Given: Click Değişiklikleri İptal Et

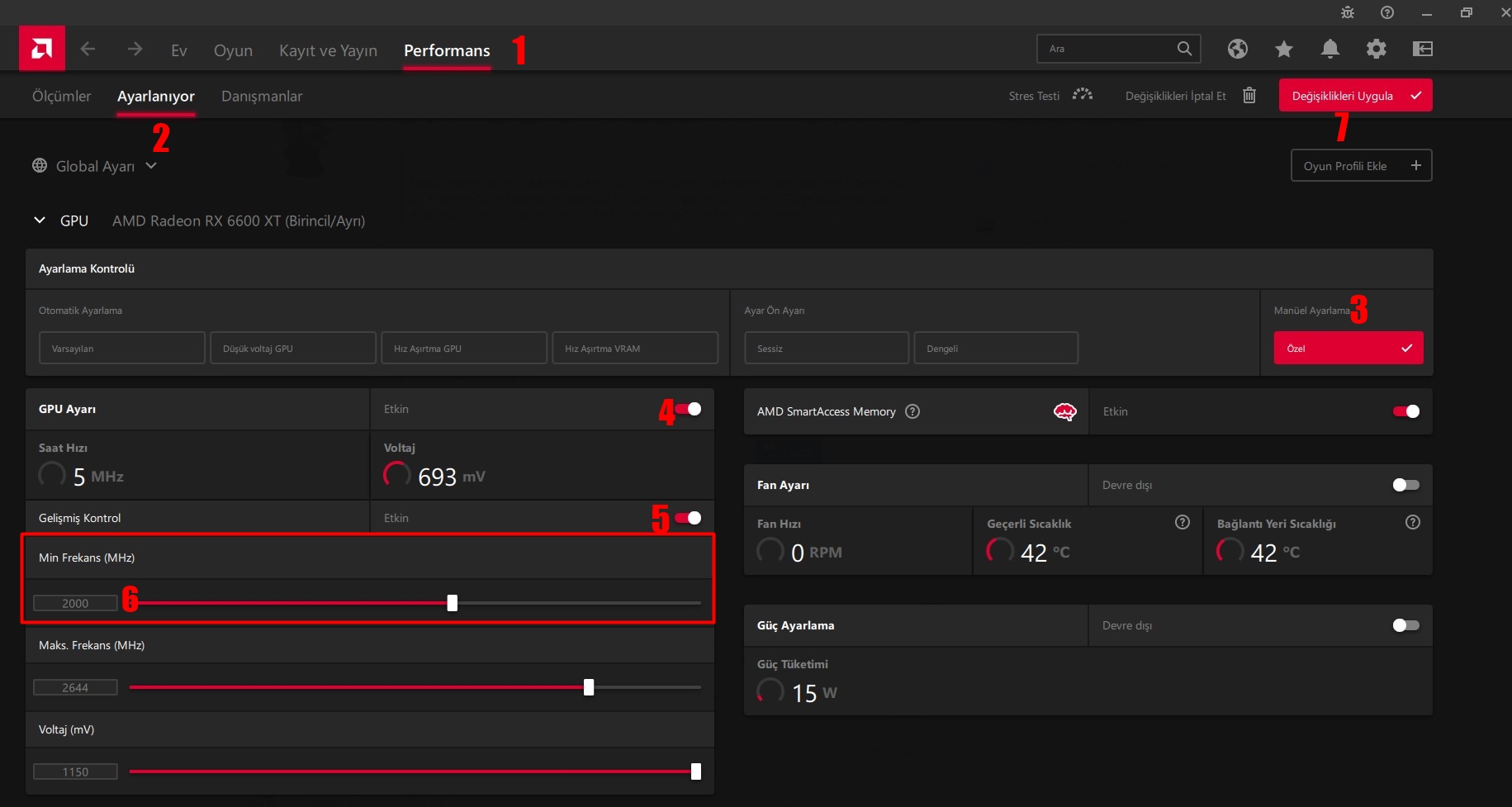Looking at the screenshot, I should click(1176, 96).
